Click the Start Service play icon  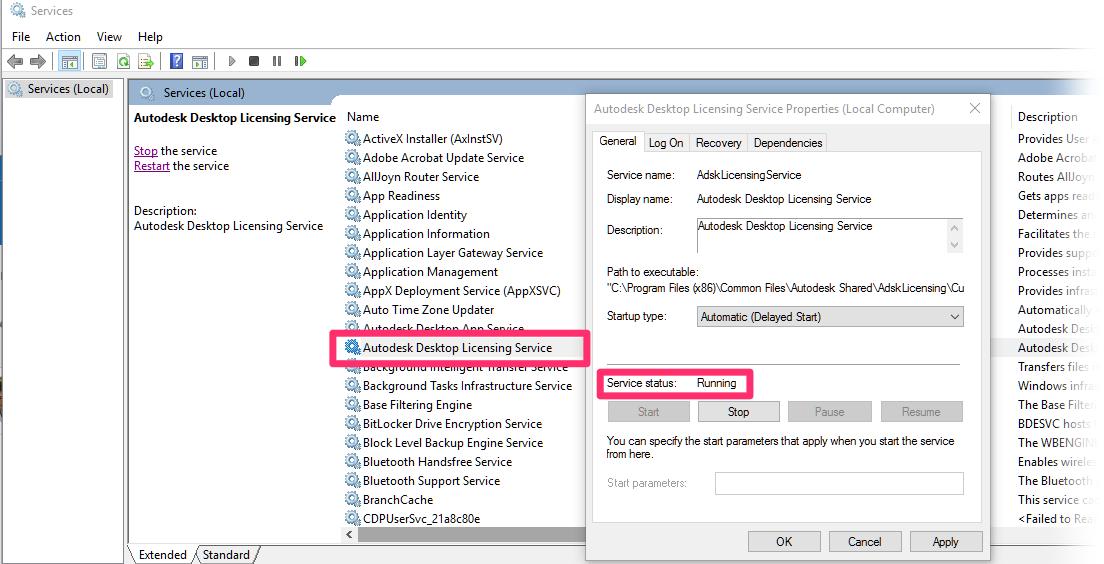tap(232, 61)
